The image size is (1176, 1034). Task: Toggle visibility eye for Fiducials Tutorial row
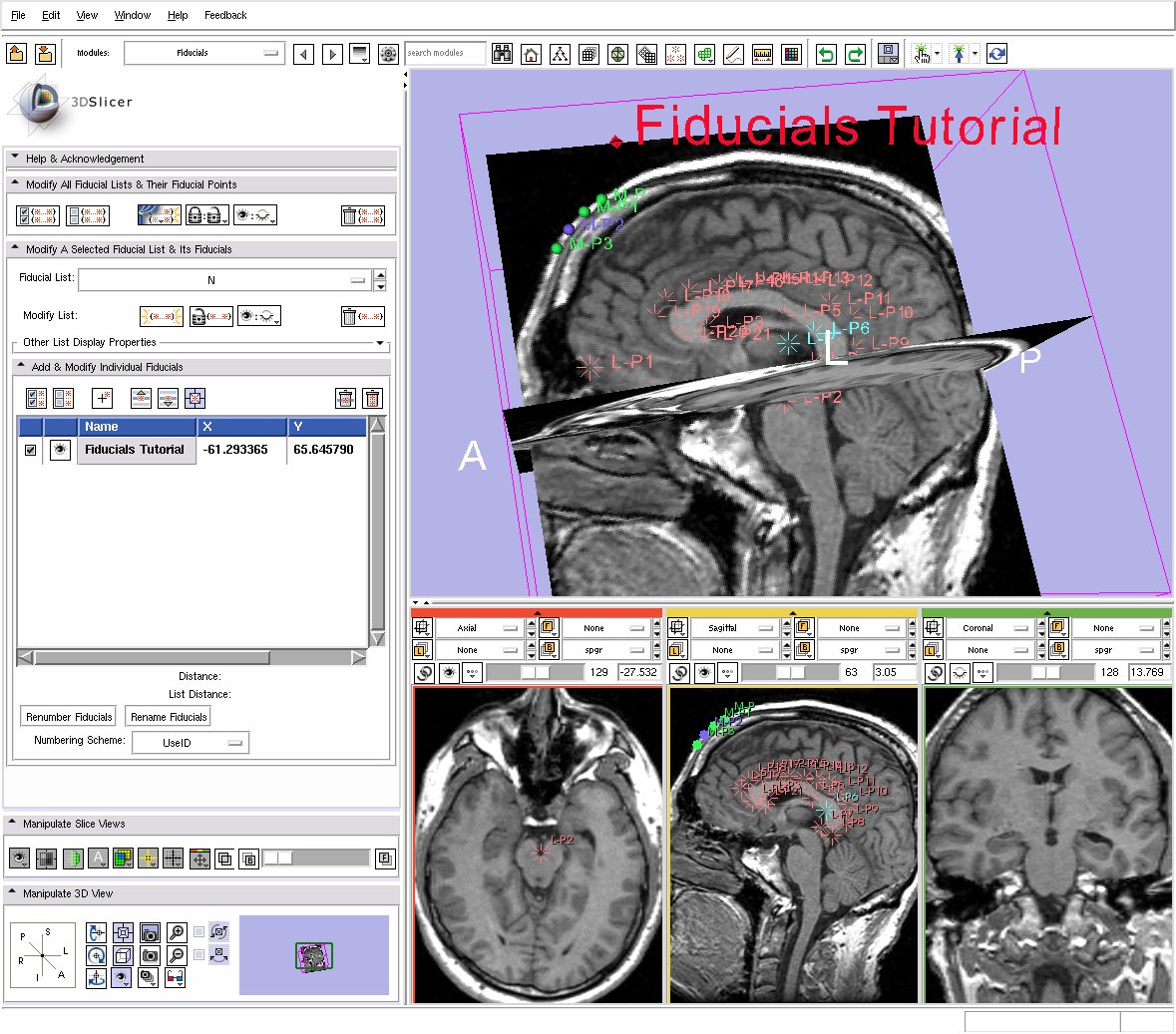61,451
